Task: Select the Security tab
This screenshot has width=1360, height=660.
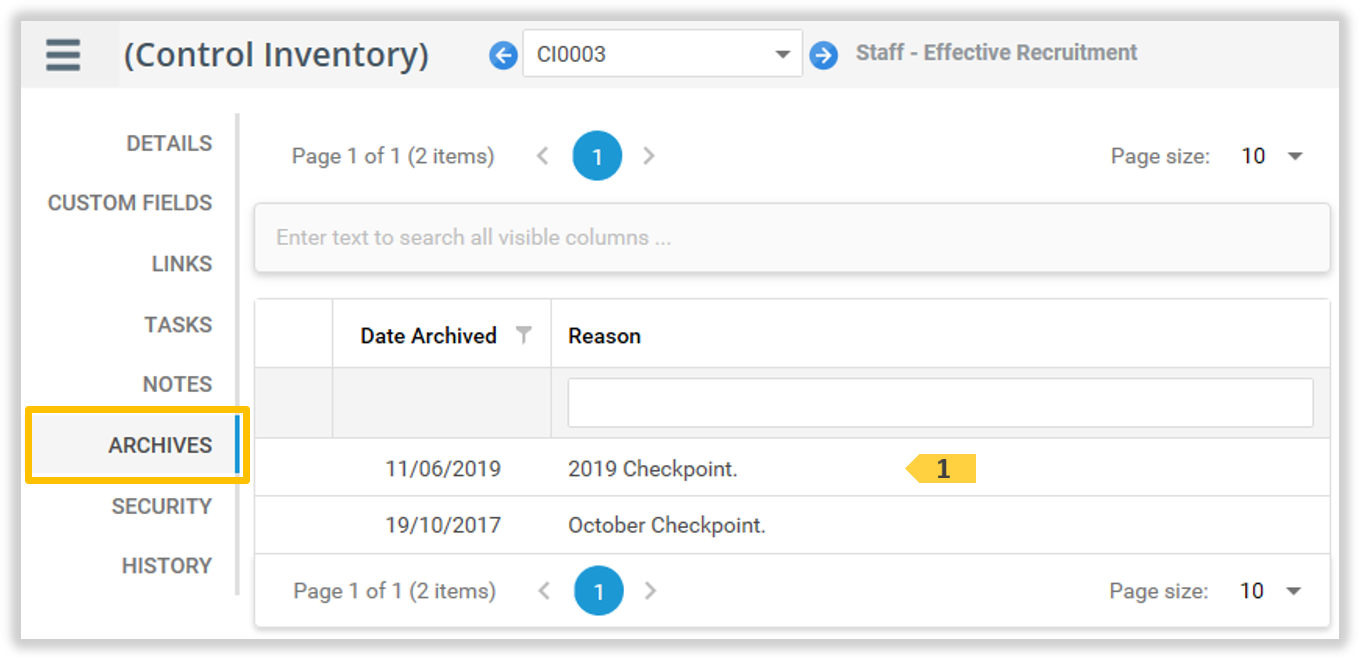Action: coord(162,506)
